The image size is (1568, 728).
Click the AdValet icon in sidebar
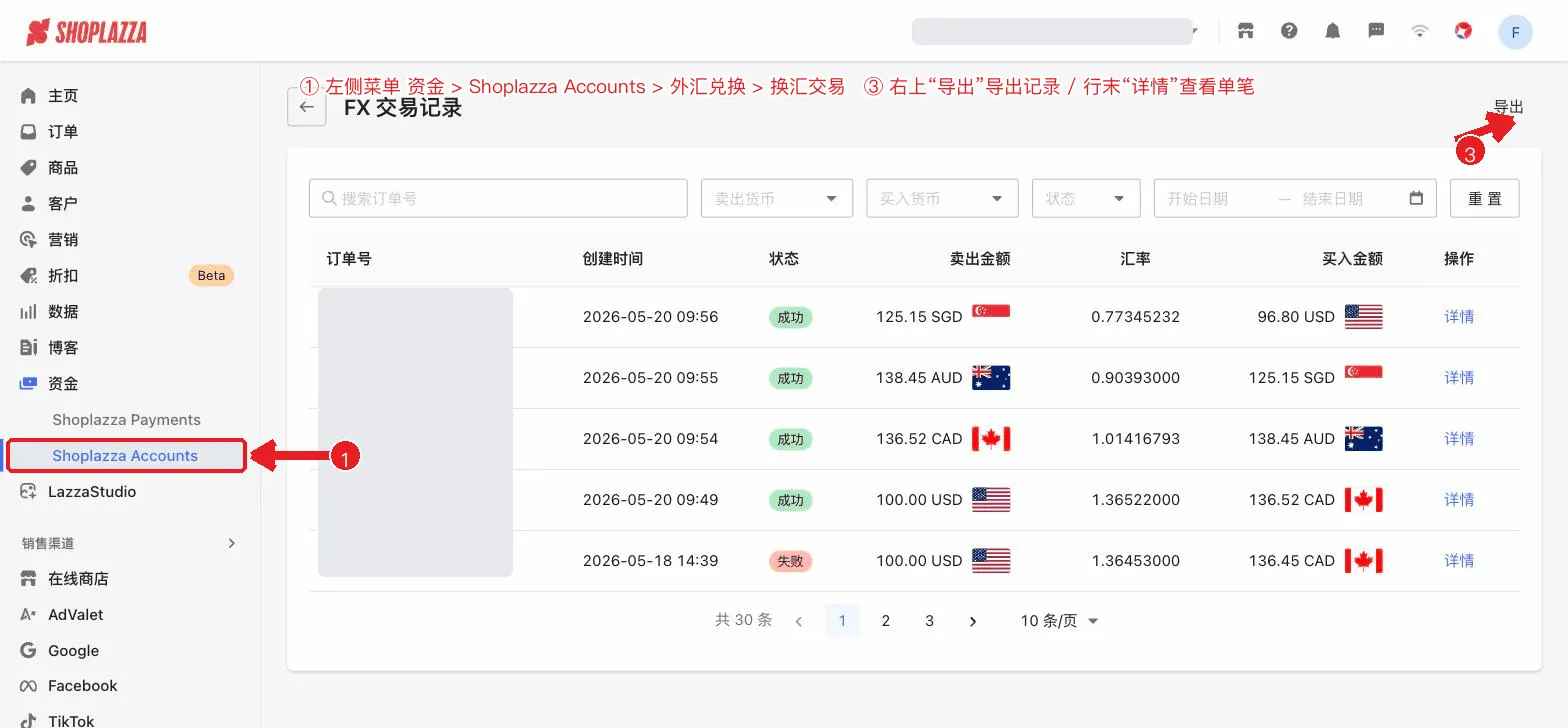click(29, 615)
